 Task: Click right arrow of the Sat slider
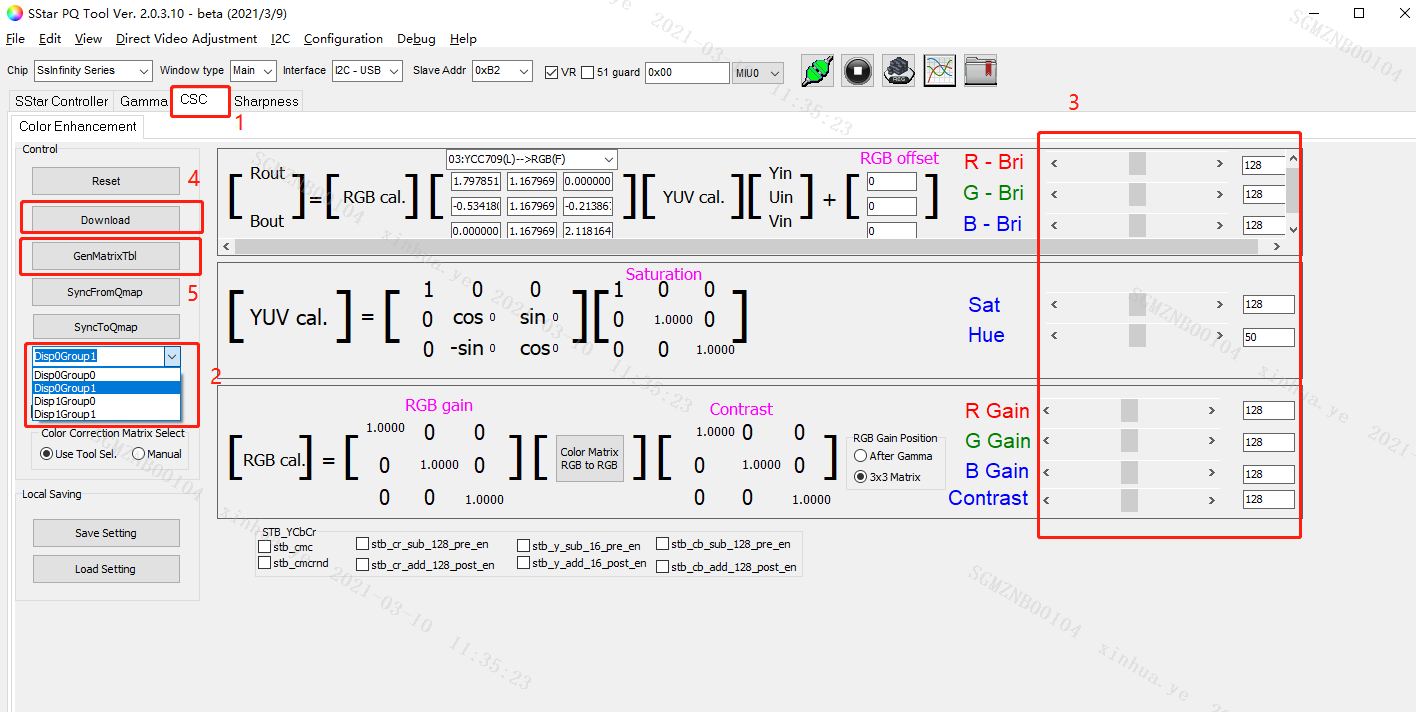click(x=1219, y=305)
